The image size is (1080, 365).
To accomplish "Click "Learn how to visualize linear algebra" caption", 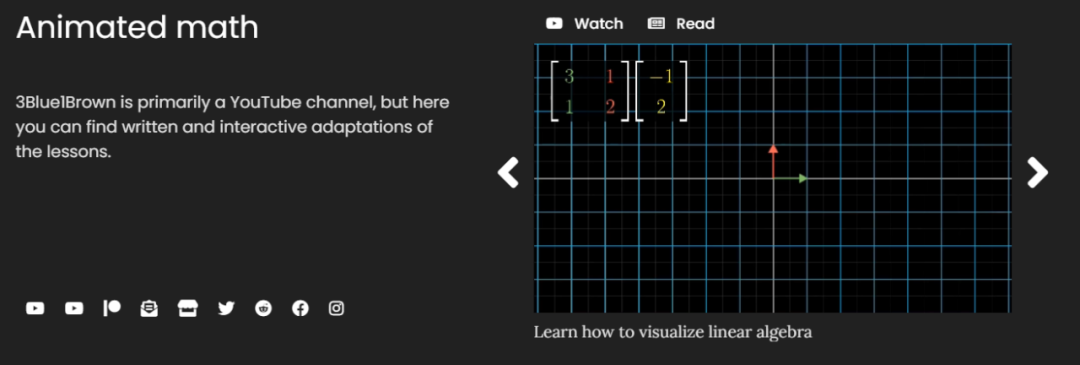I will coord(673,332).
